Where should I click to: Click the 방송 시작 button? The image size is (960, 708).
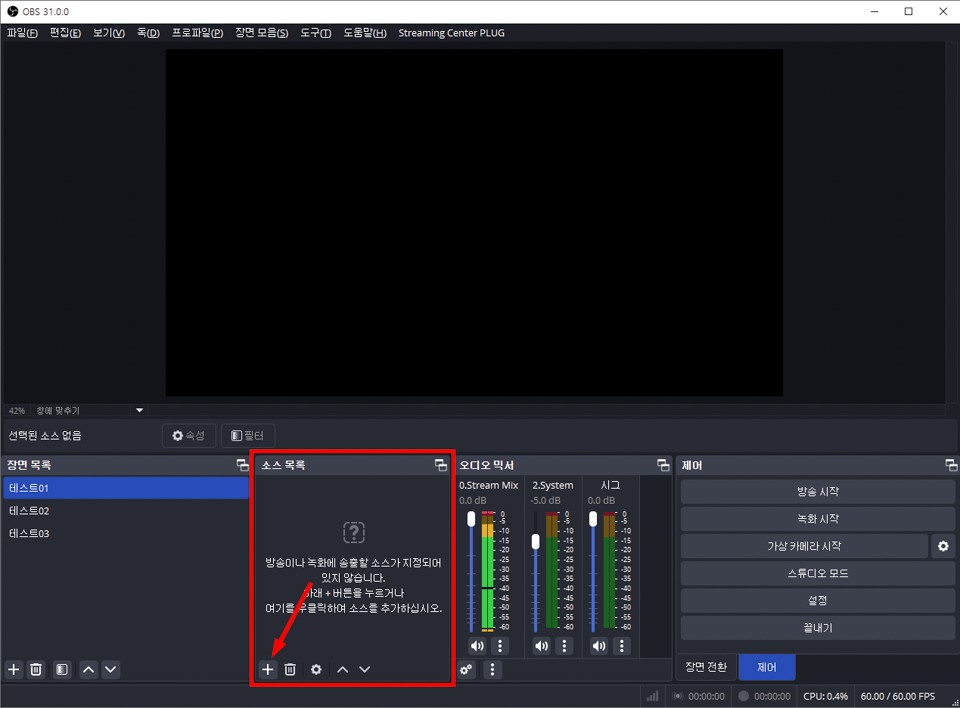coord(817,492)
